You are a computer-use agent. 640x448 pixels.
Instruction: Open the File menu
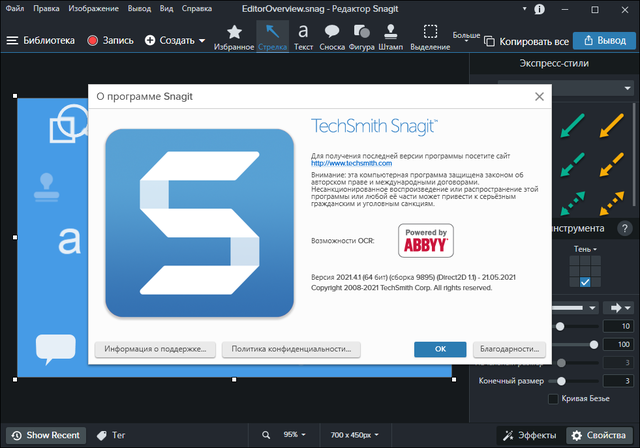[15, 8]
